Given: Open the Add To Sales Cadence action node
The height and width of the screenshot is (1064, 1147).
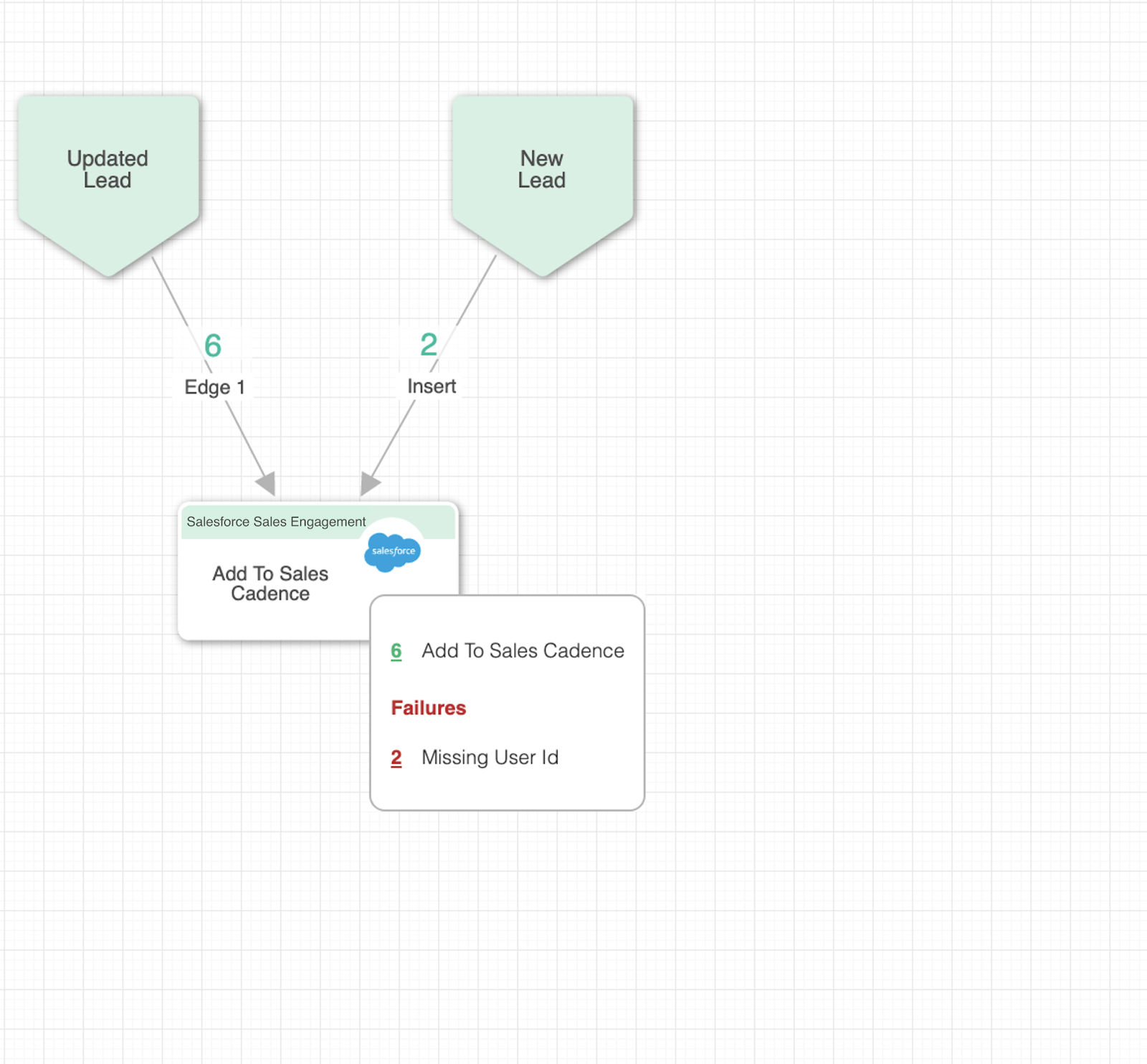Looking at the screenshot, I should 270,584.
